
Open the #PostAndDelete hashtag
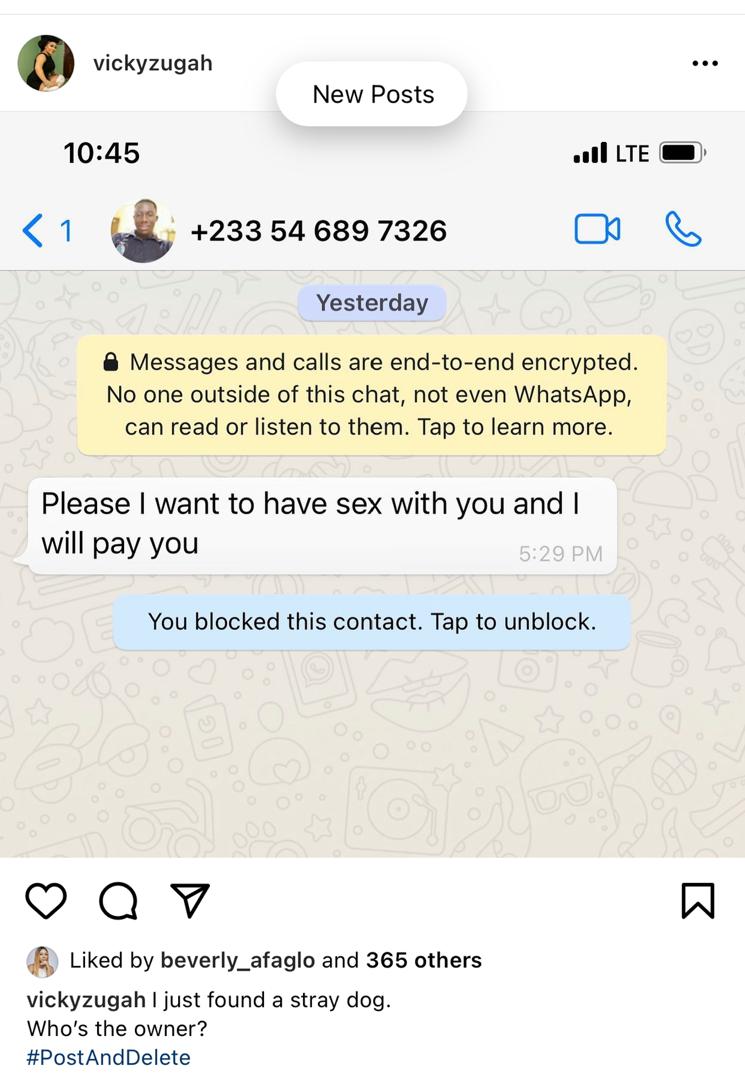coord(108,1057)
